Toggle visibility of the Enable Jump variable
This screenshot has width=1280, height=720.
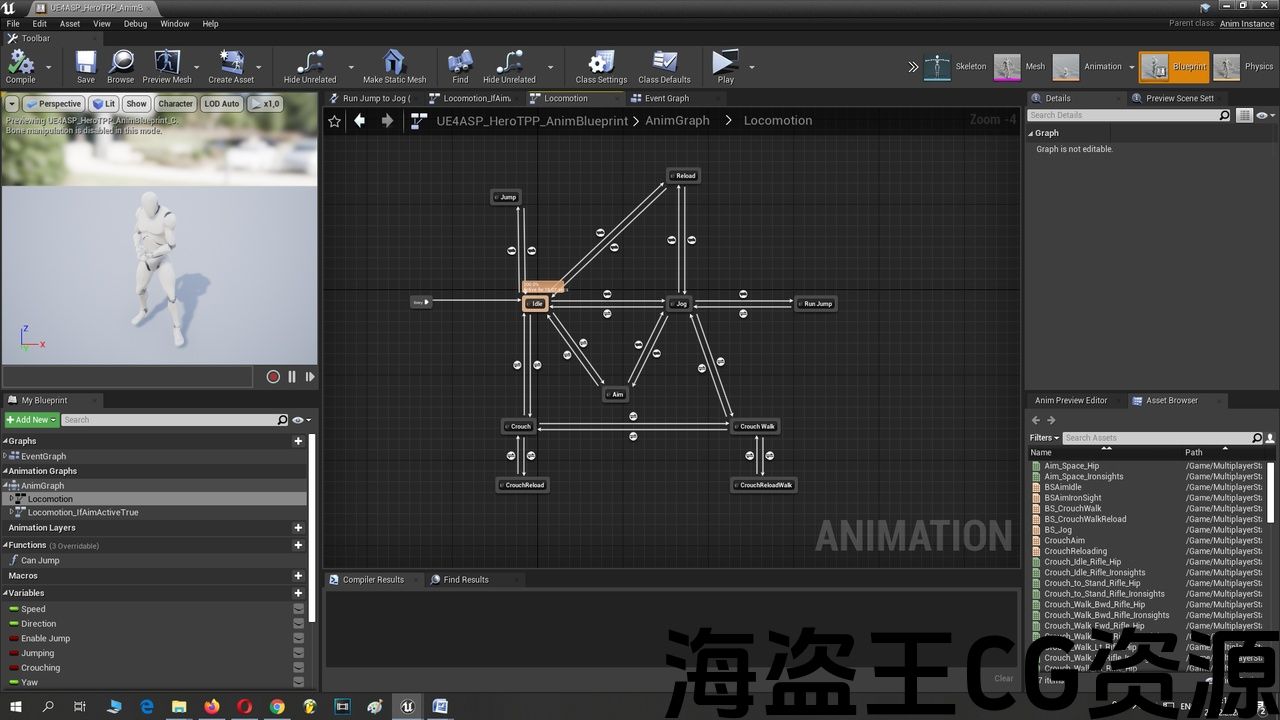[x=298, y=639]
